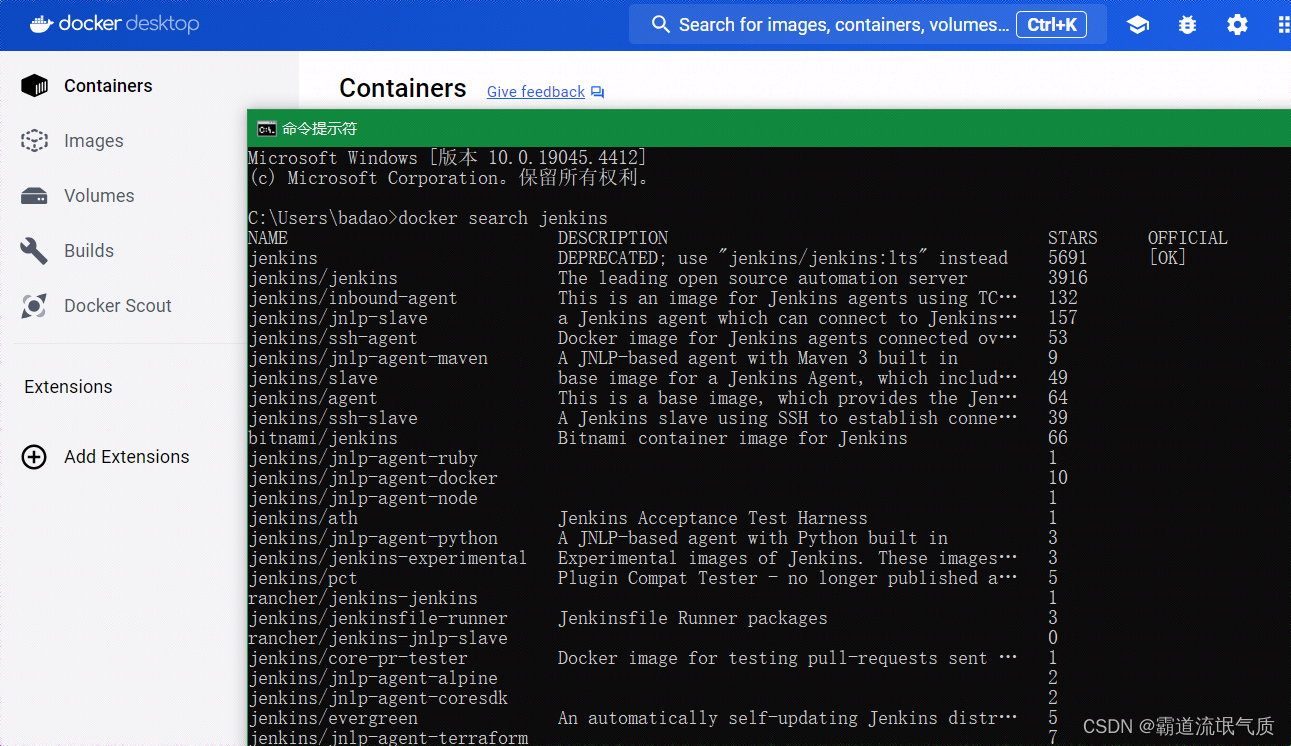Click the Ctrl+K shortcut badge
1291x746 pixels.
[1051, 25]
